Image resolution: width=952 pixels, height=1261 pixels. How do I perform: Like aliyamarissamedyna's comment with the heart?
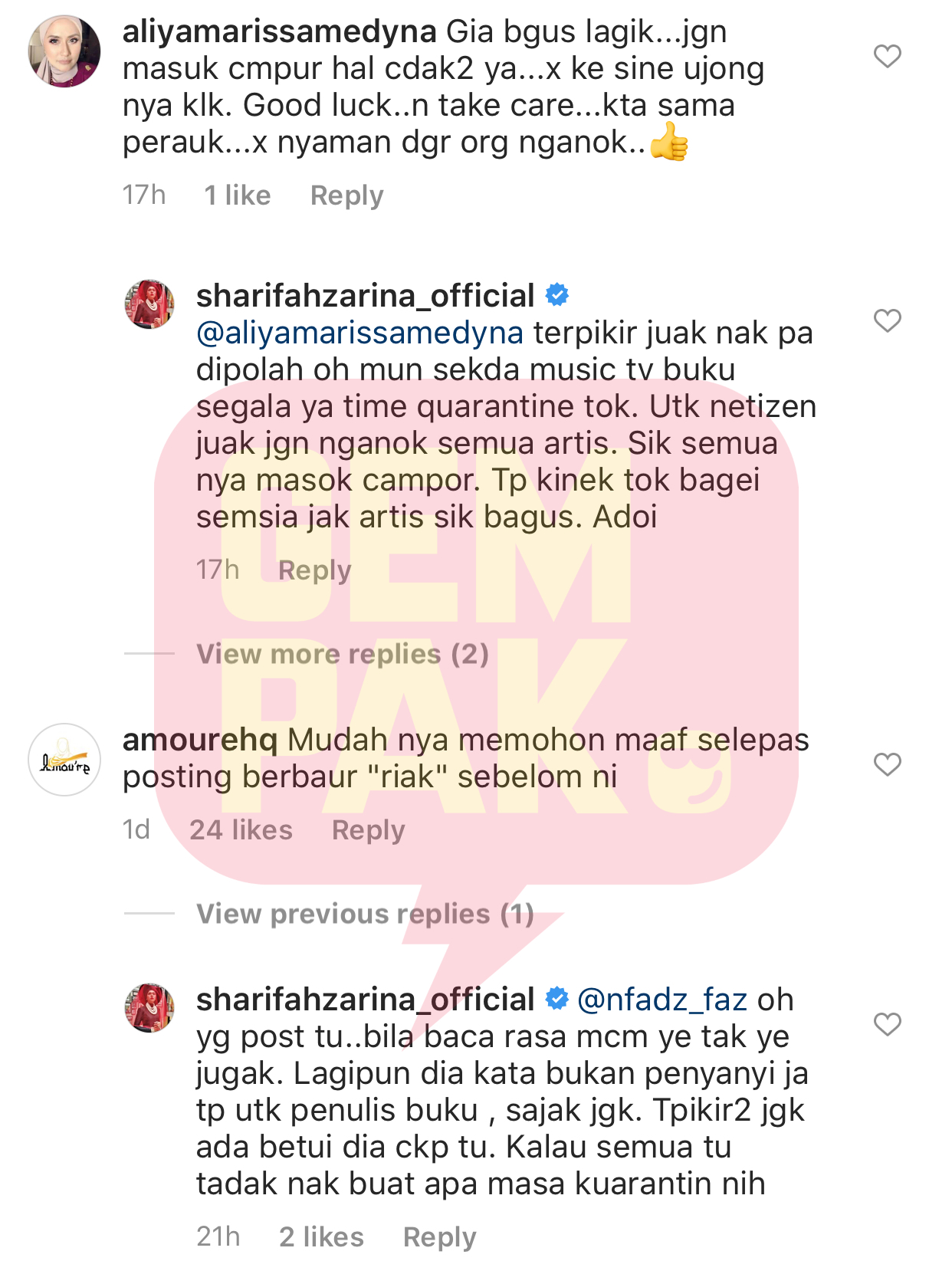(888, 56)
